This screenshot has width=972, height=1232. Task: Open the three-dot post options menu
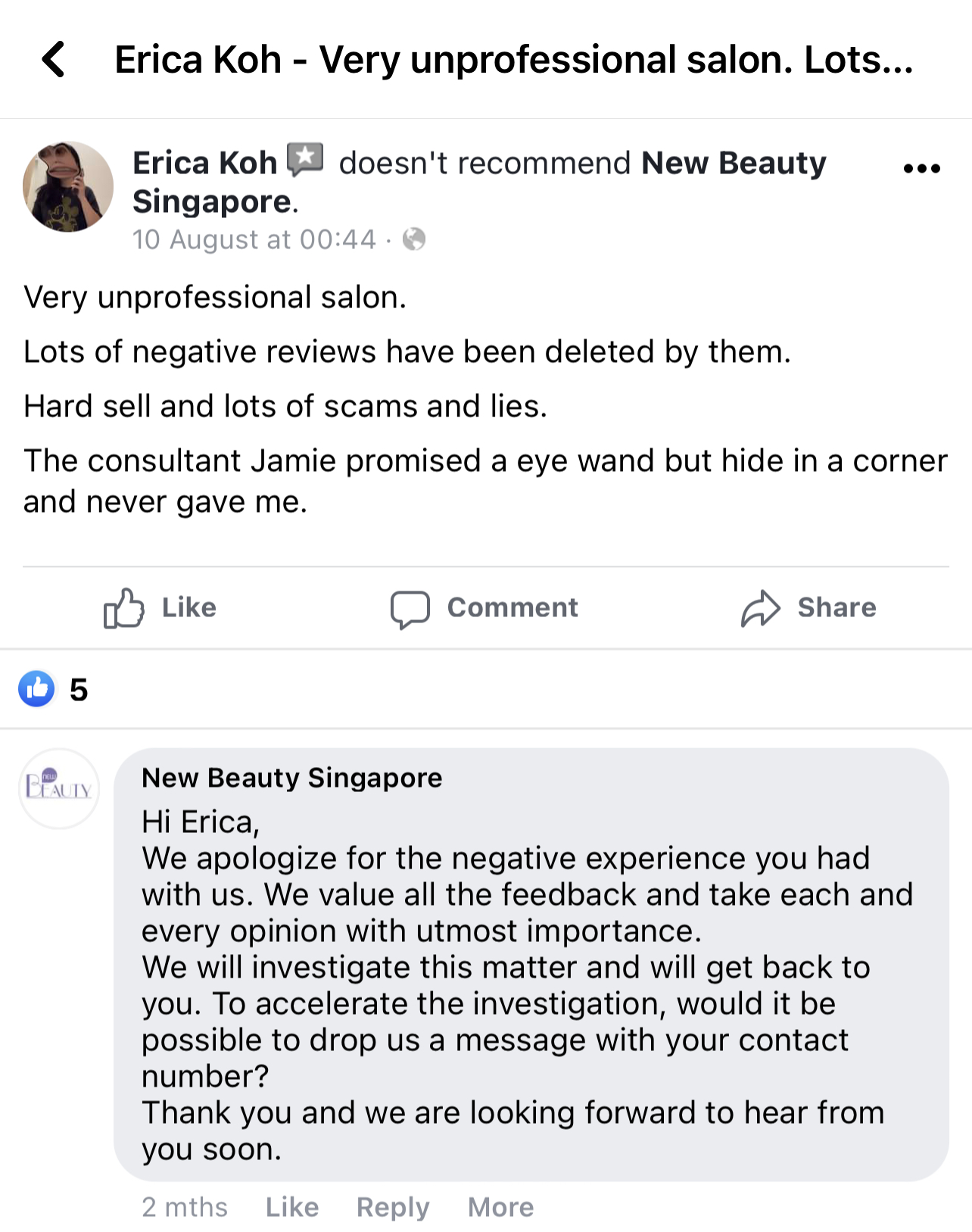pos(921,168)
